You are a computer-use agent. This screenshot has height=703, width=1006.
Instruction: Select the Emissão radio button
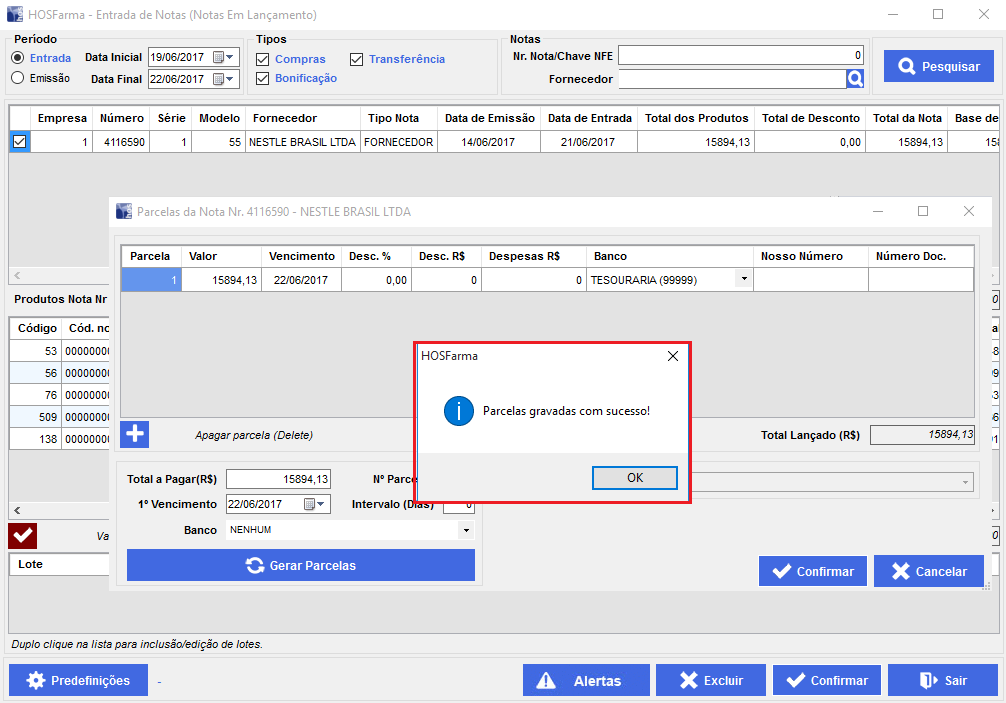click(17, 78)
